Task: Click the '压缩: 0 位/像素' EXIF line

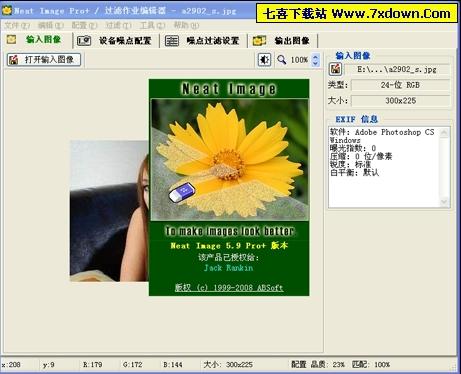Action: coord(361,156)
